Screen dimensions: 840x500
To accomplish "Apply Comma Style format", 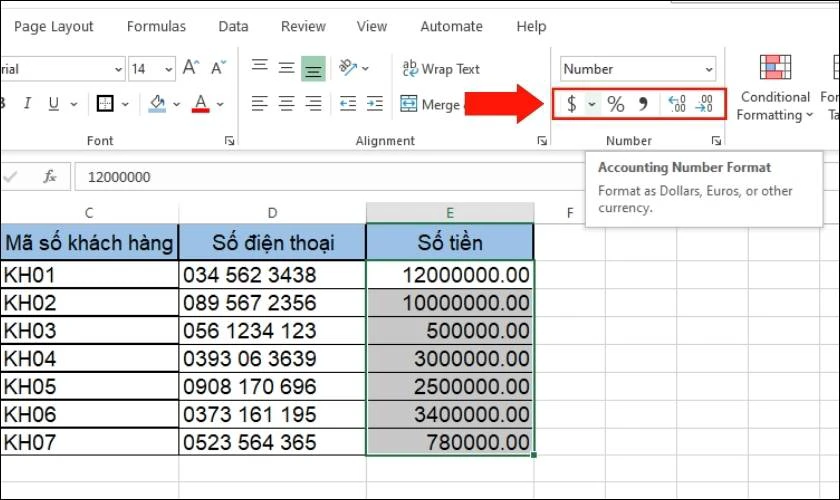I will point(643,103).
